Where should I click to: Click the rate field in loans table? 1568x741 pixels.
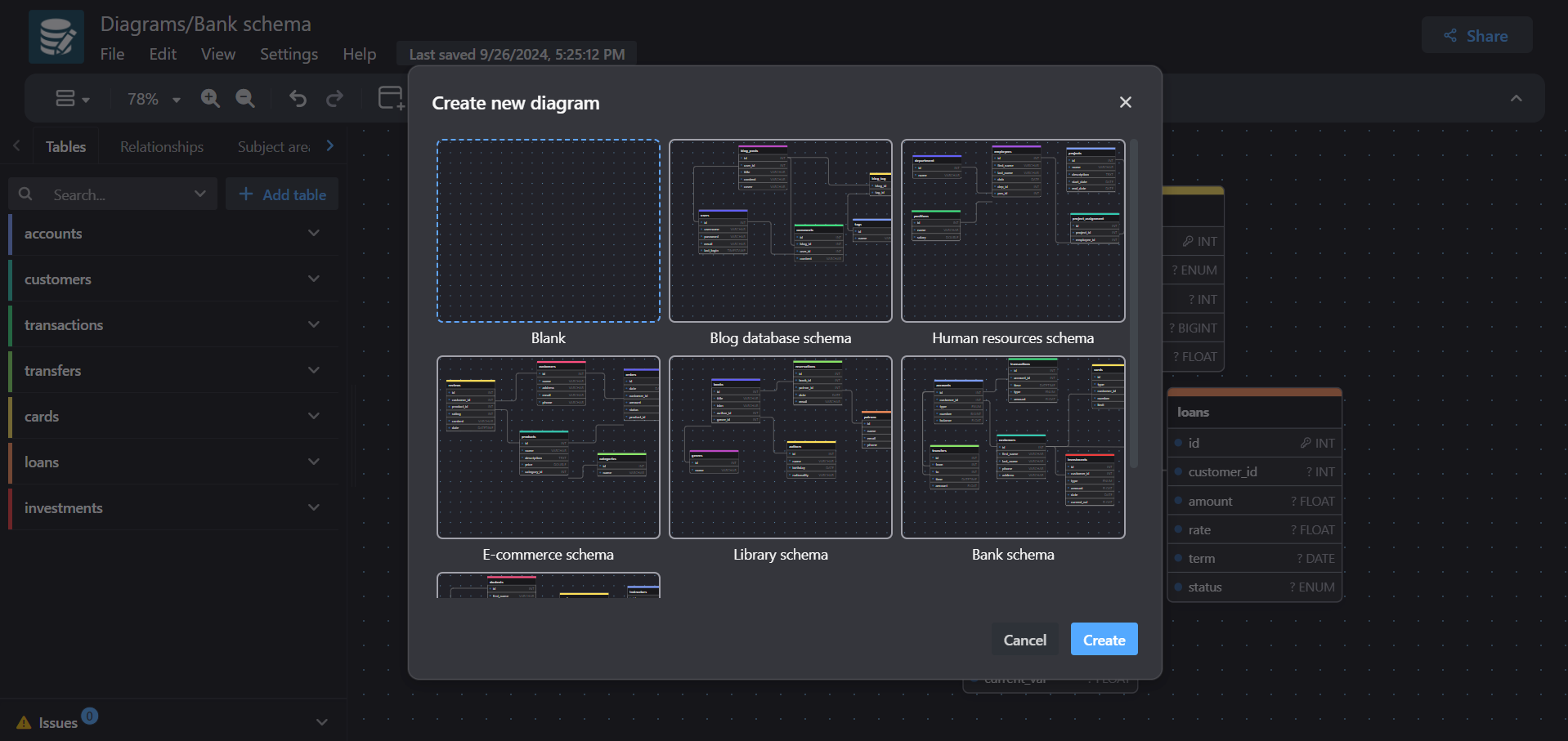1255,529
